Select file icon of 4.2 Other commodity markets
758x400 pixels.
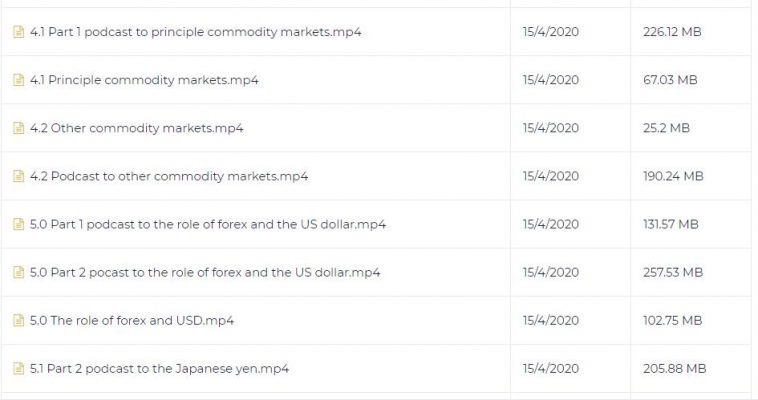point(18,128)
